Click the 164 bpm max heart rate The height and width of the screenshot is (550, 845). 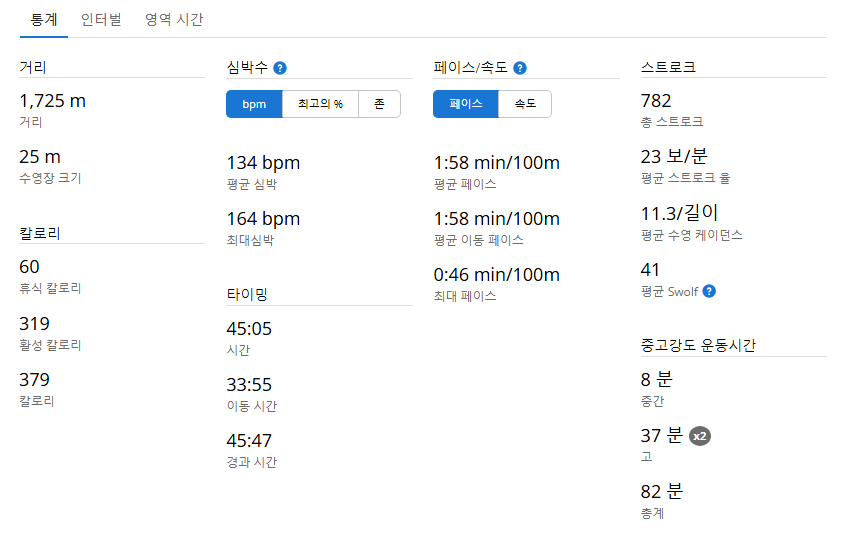(263, 219)
